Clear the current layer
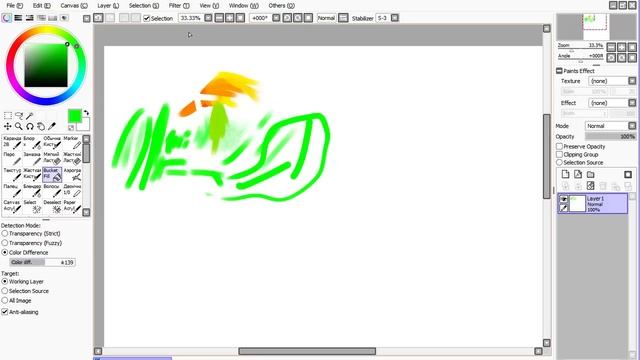The width and height of the screenshot is (640, 360). (x=591, y=186)
